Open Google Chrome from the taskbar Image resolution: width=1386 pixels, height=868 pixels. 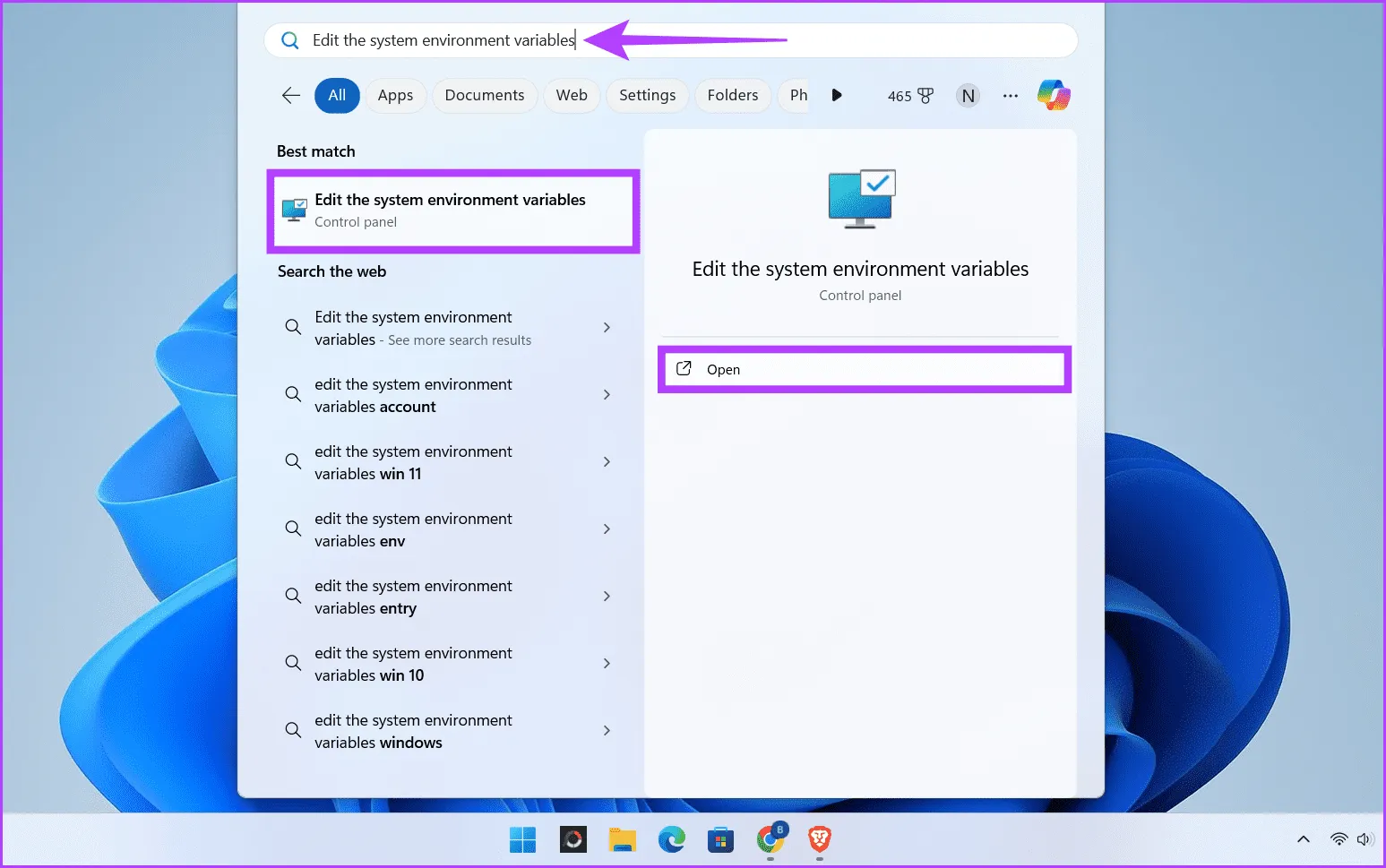[x=770, y=839]
